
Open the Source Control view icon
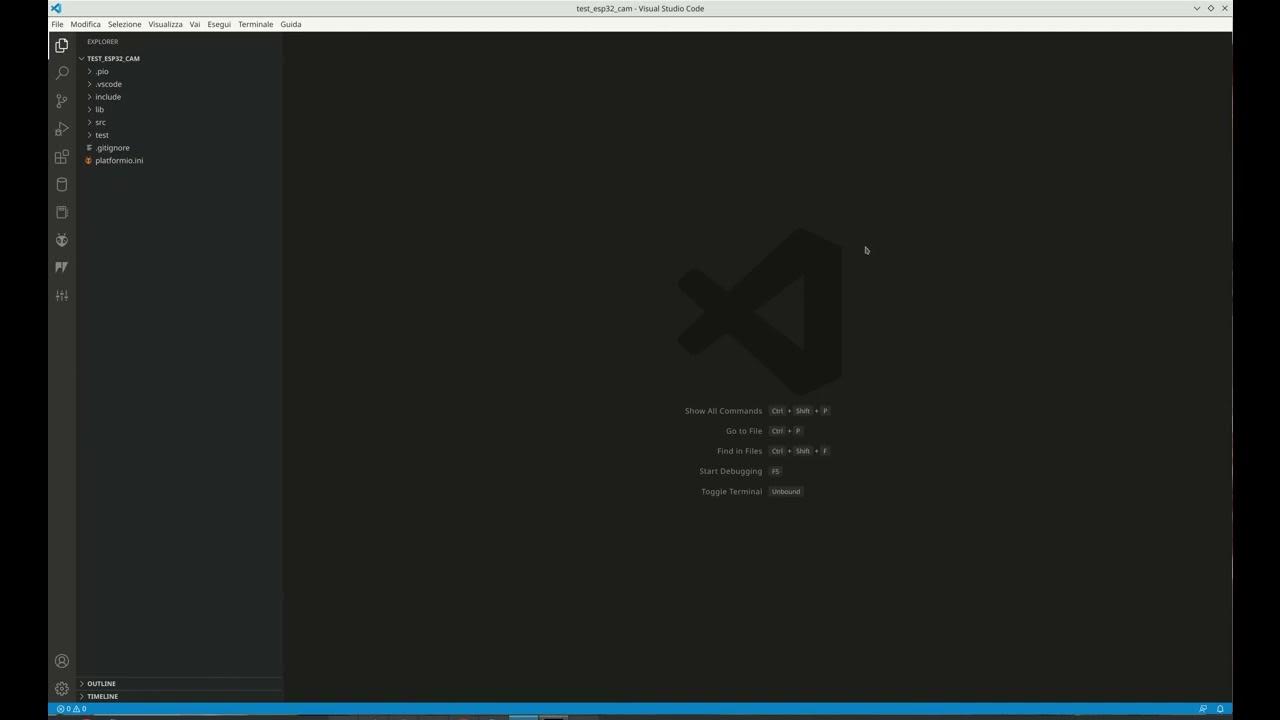coord(61,101)
